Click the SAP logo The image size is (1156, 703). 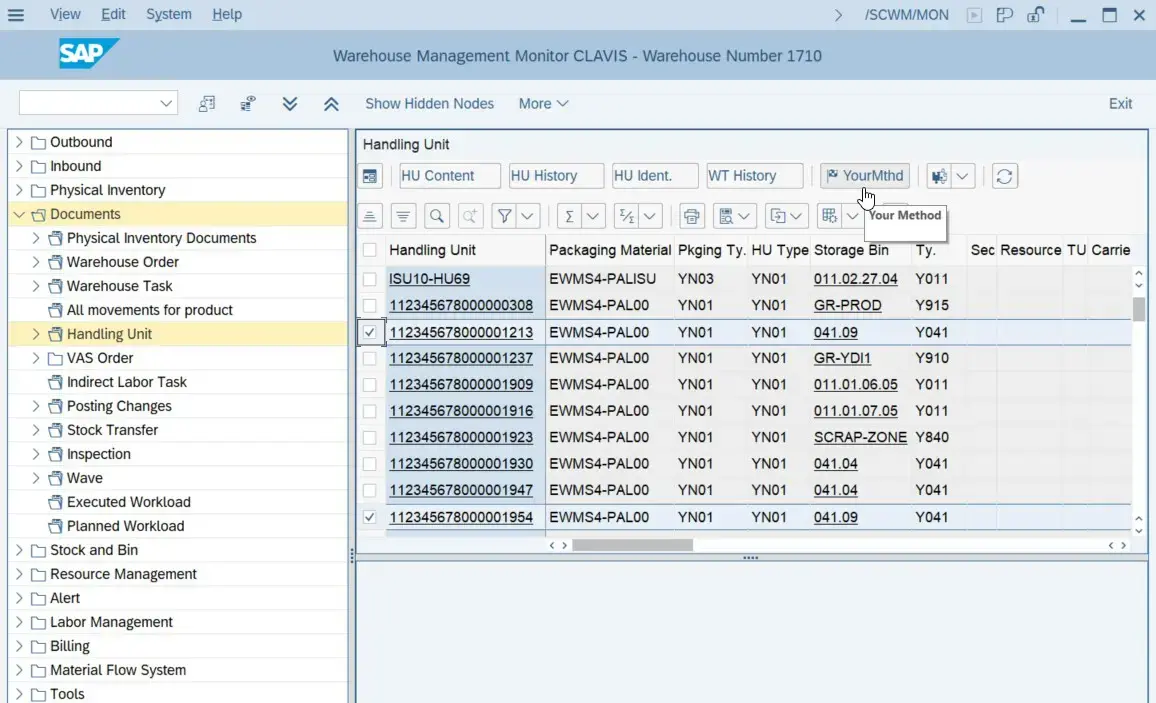[88, 54]
